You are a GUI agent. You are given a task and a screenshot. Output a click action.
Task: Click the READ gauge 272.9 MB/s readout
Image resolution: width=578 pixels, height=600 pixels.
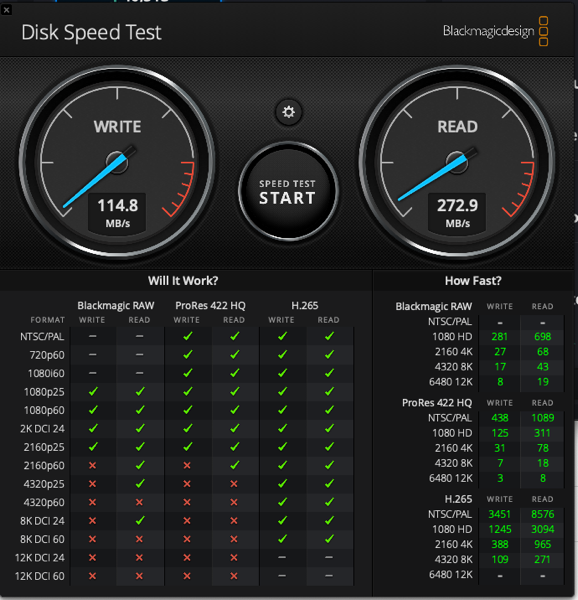458,213
